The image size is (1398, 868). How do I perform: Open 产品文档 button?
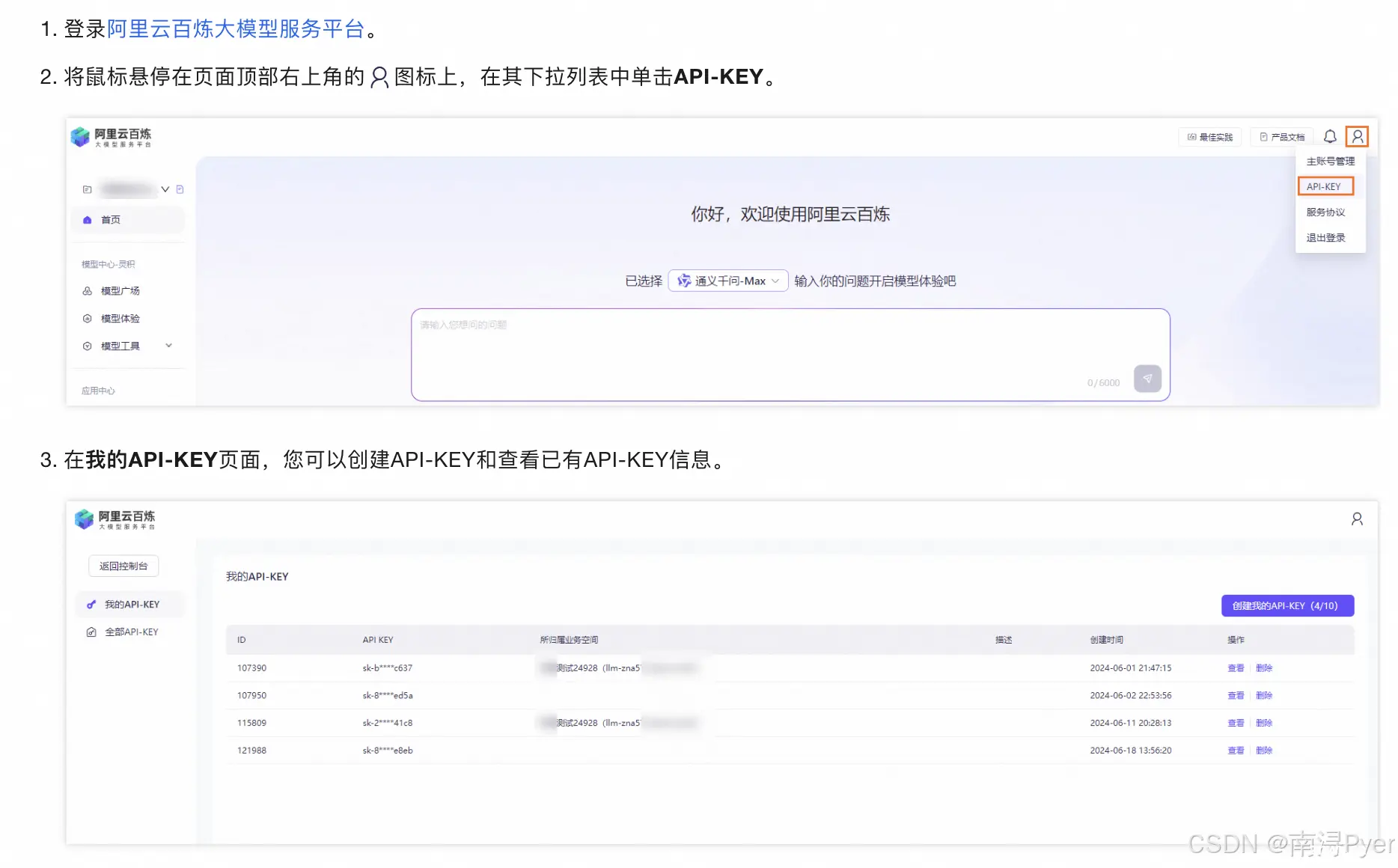point(1282,137)
